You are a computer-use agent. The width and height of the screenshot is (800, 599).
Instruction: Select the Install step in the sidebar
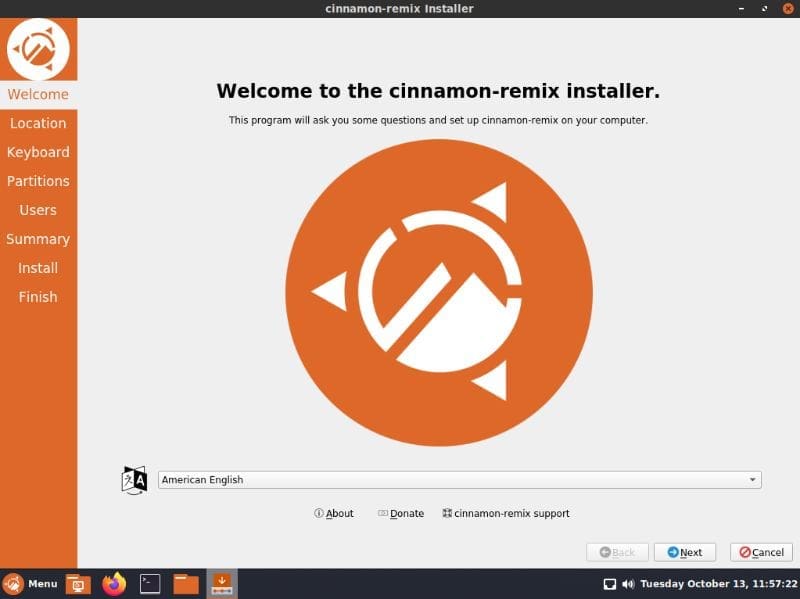[38, 268]
